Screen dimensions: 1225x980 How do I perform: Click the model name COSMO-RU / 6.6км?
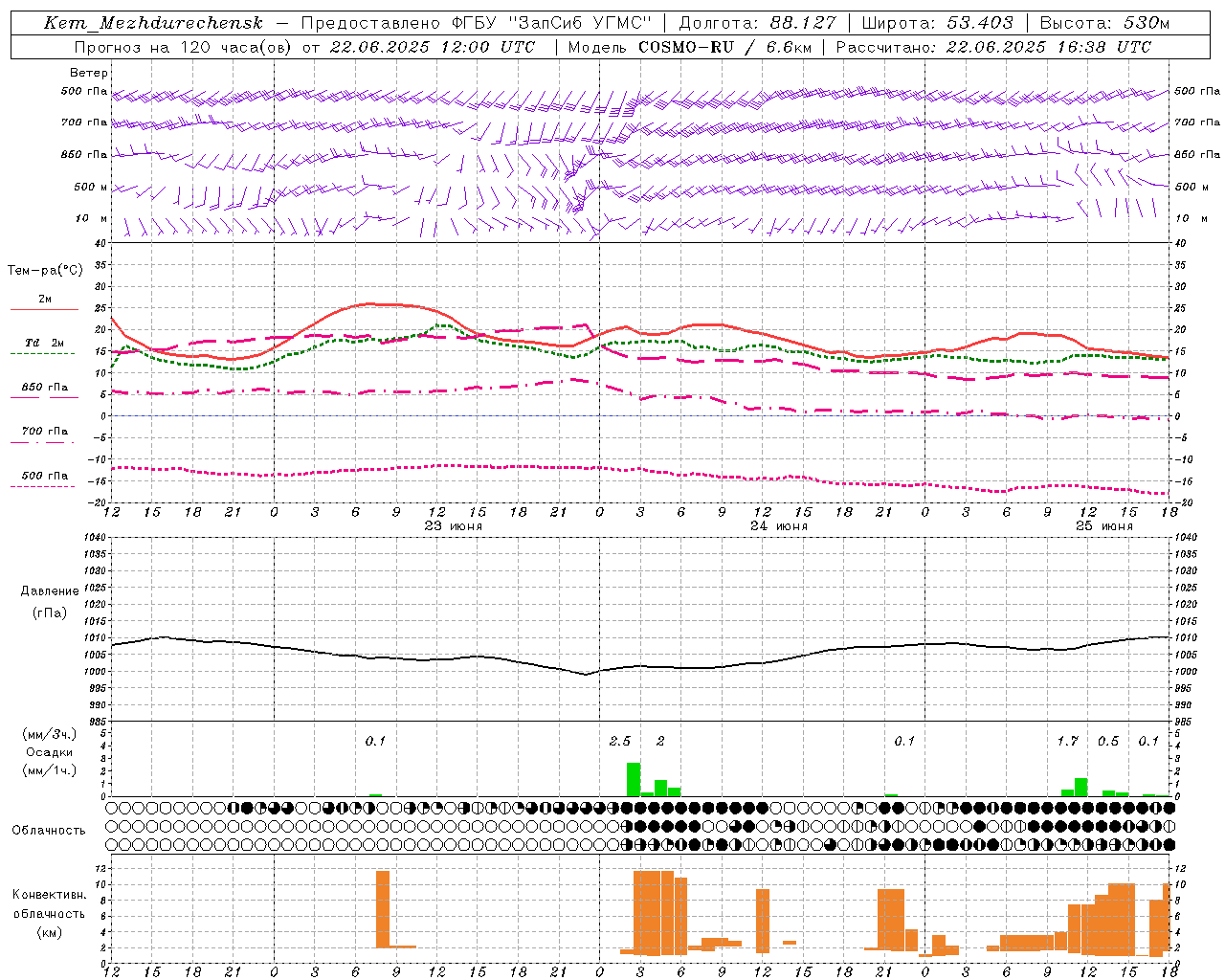[x=724, y=47]
